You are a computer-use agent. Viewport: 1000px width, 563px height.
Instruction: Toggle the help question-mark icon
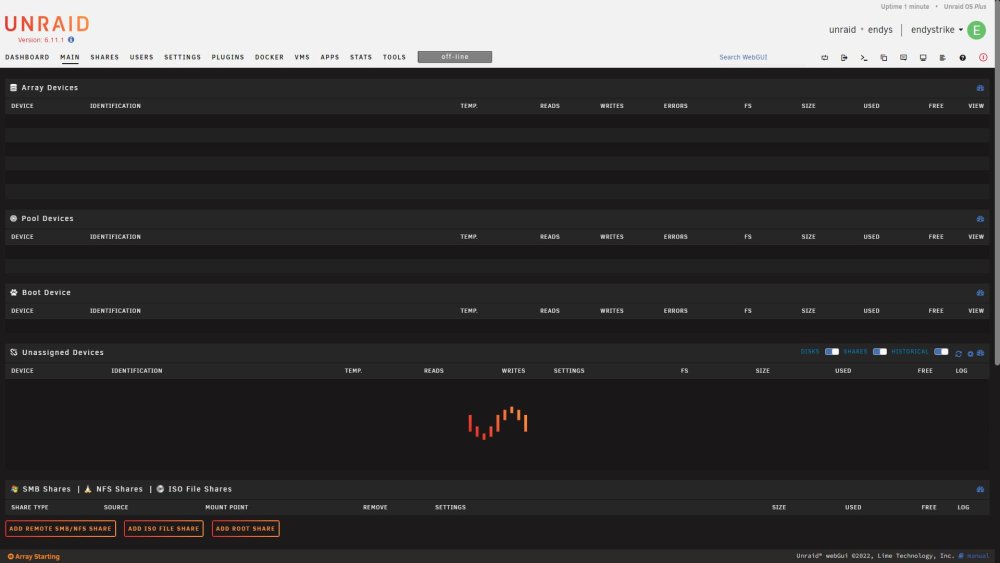click(962, 57)
